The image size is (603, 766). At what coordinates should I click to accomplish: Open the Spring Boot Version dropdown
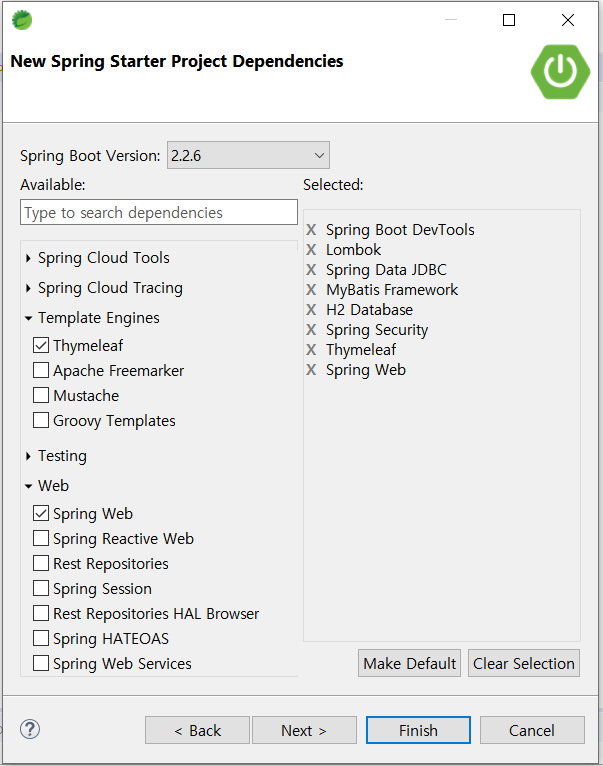coord(248,155)
